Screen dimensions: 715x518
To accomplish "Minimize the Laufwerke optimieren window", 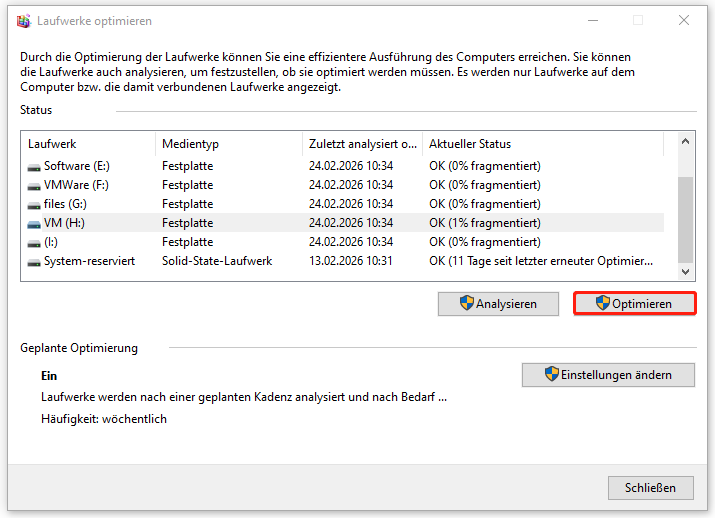I will coord(593,20).
